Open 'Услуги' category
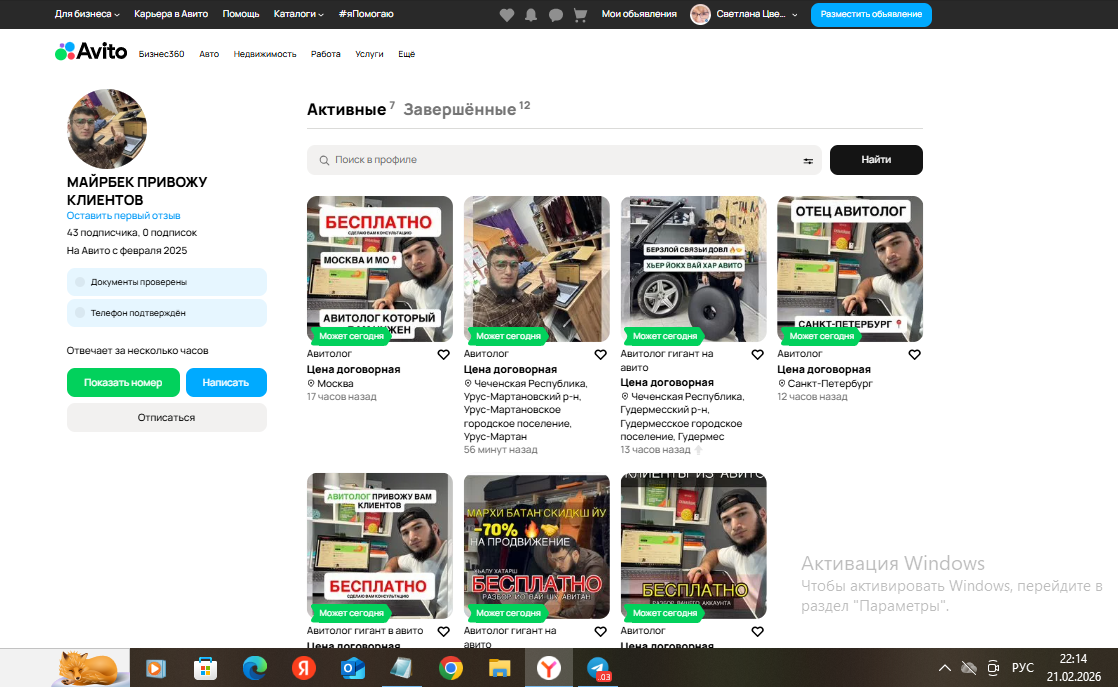This screenshot has height=687, width=1118. pyautogui.click(x=369, y=54)
